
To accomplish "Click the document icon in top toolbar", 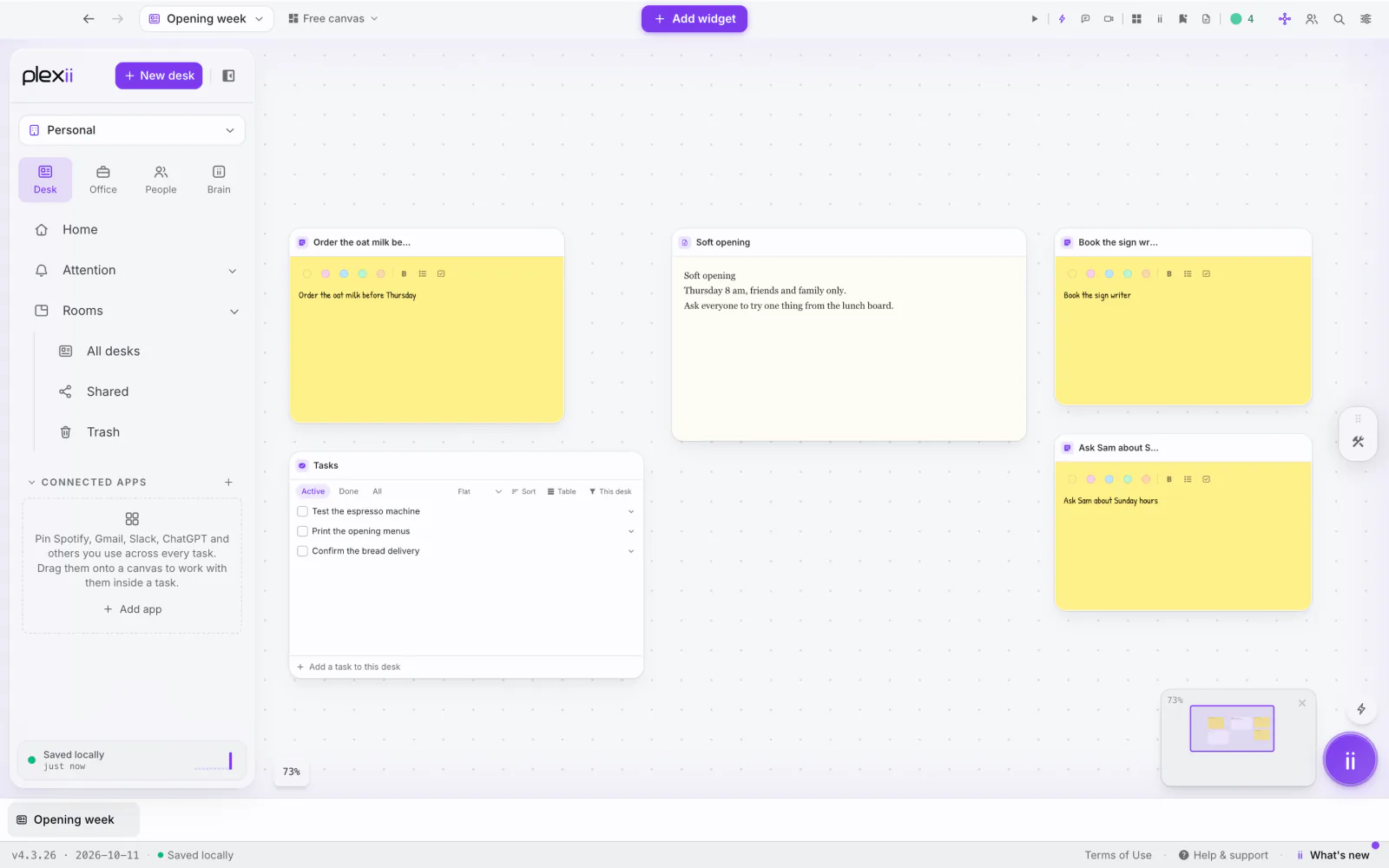I will [x=1206, y=19].
